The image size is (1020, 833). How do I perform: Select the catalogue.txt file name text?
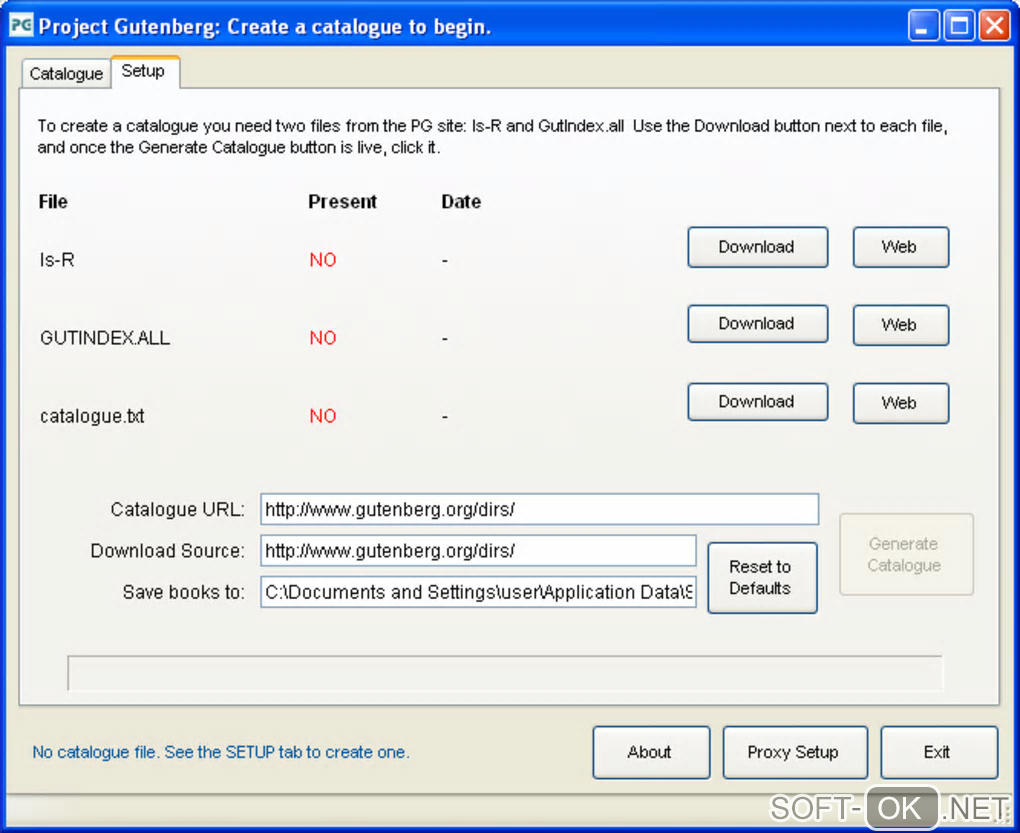[x=92, y=416]
